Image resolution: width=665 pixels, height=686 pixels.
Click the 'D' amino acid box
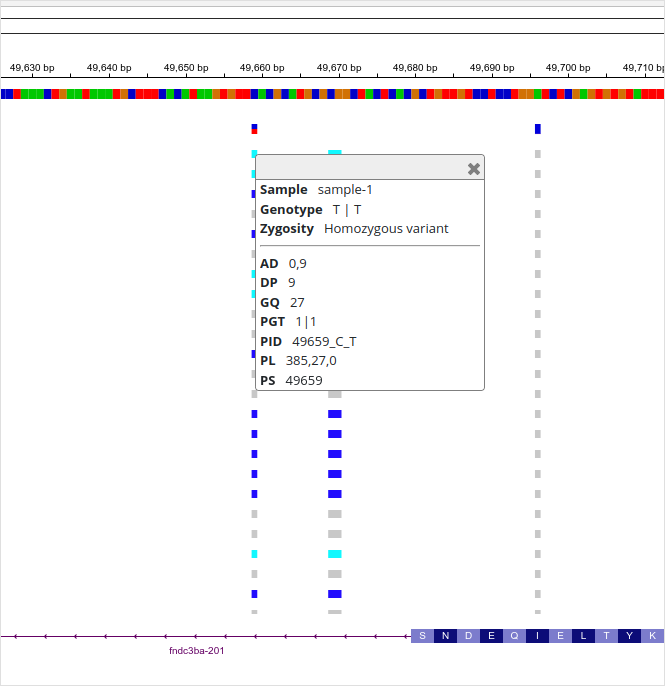pos(469,636)
